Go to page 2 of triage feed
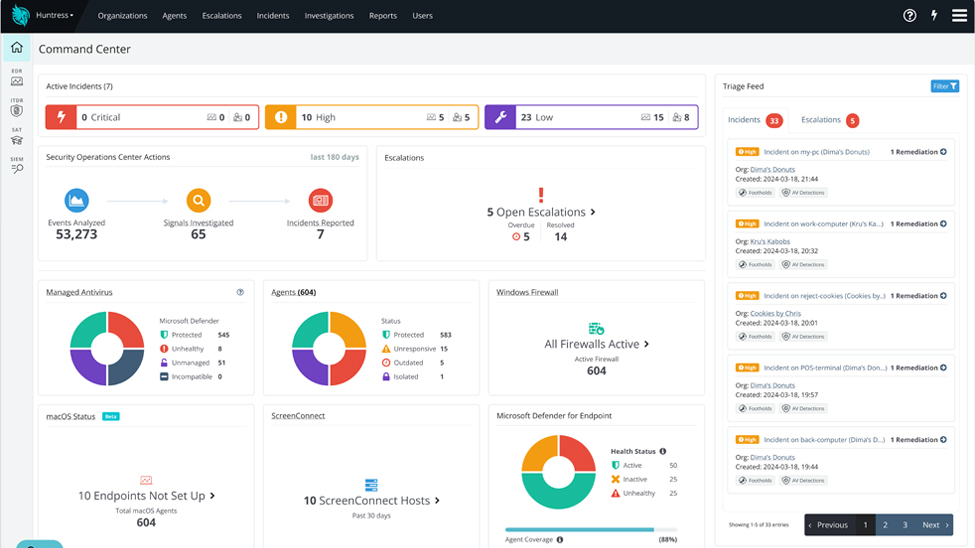The image size is (975, 548). click(x=885, y=525)
